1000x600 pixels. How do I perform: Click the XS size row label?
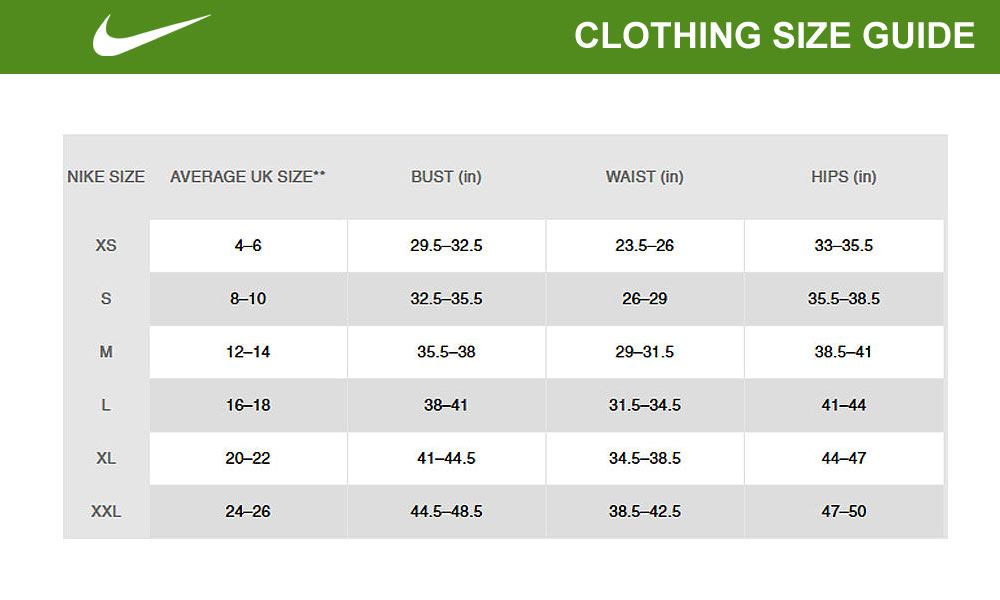pyautogui.click(x=106, y=246)
